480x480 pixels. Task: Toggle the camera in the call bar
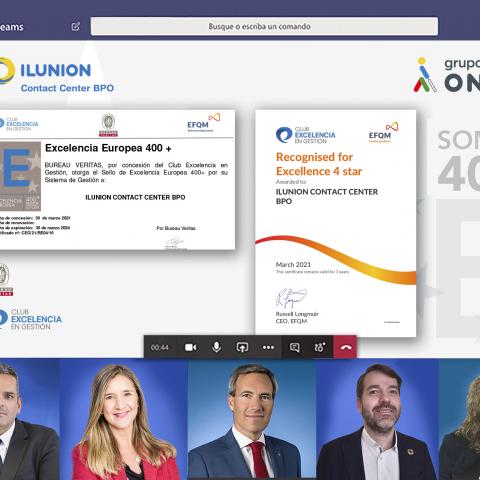click(x=191, y=347)
